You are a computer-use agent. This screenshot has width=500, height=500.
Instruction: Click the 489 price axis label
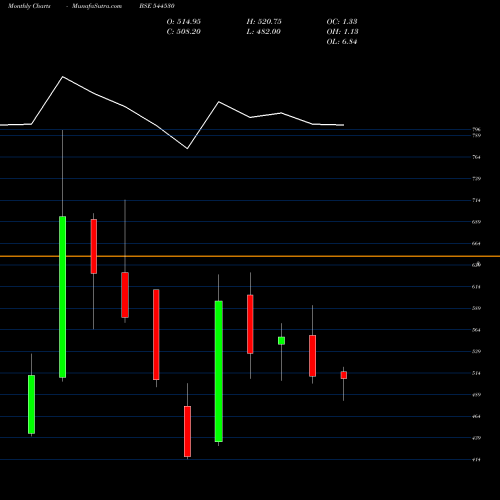pos(476,395)
